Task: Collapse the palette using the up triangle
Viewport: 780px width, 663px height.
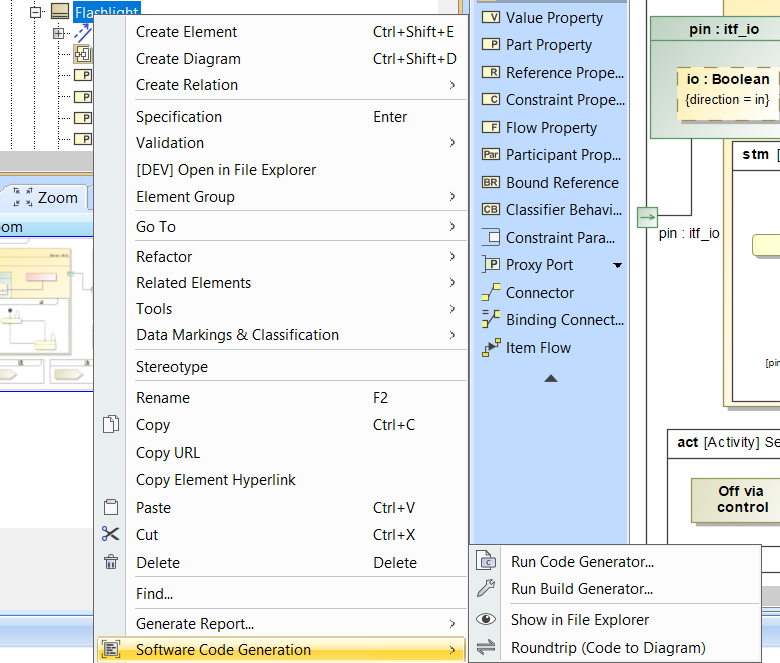Action: pyautogui.click(x=550, y=378)
